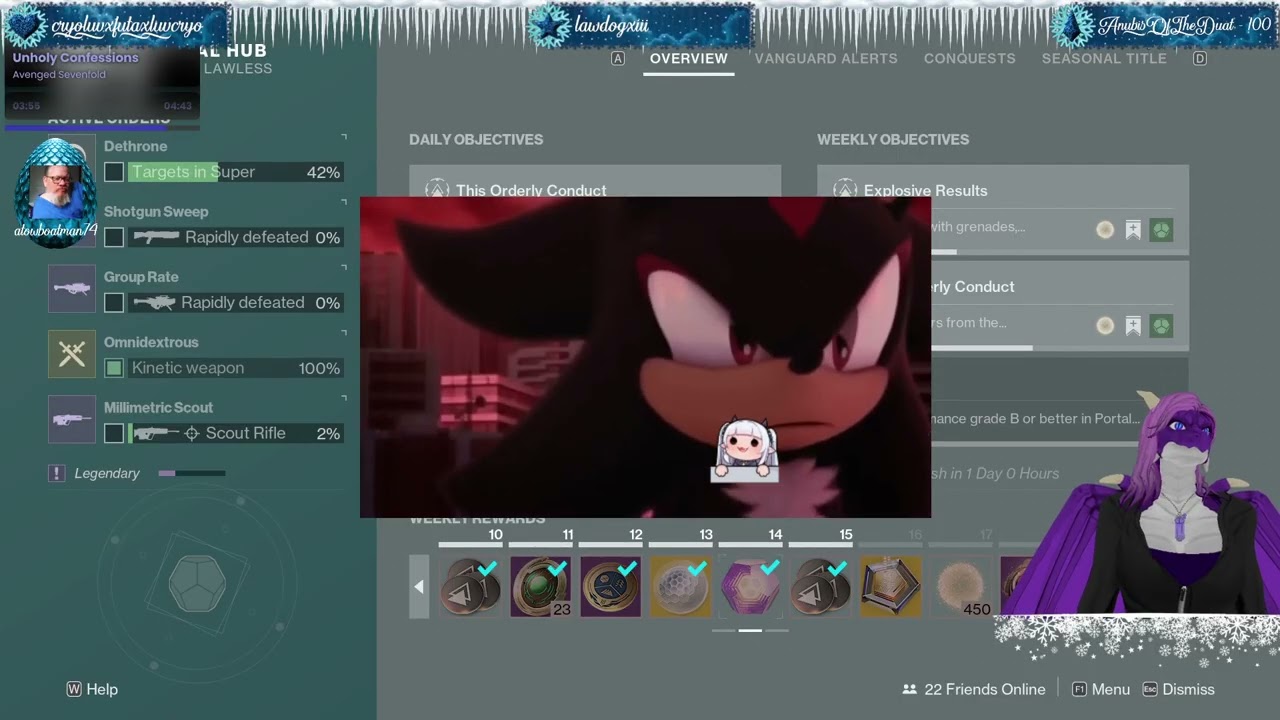This screenshot has height=720, width=1280.
Task: Click the Weekly Objectives heading
Action: [893, 139]
